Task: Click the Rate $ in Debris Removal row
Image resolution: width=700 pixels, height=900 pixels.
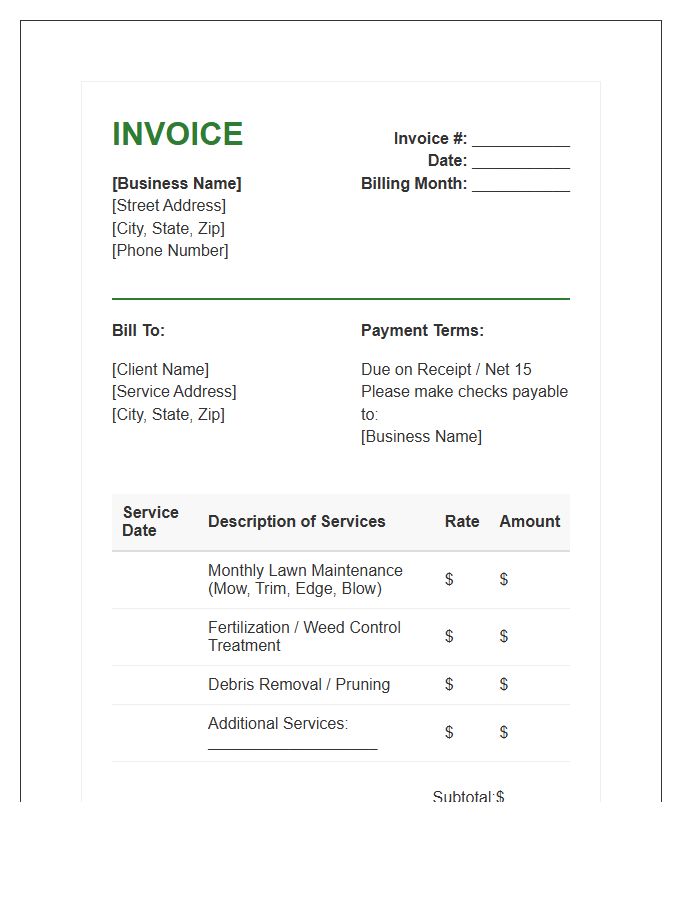Action: pyautogui.click(x=449, y=684)
